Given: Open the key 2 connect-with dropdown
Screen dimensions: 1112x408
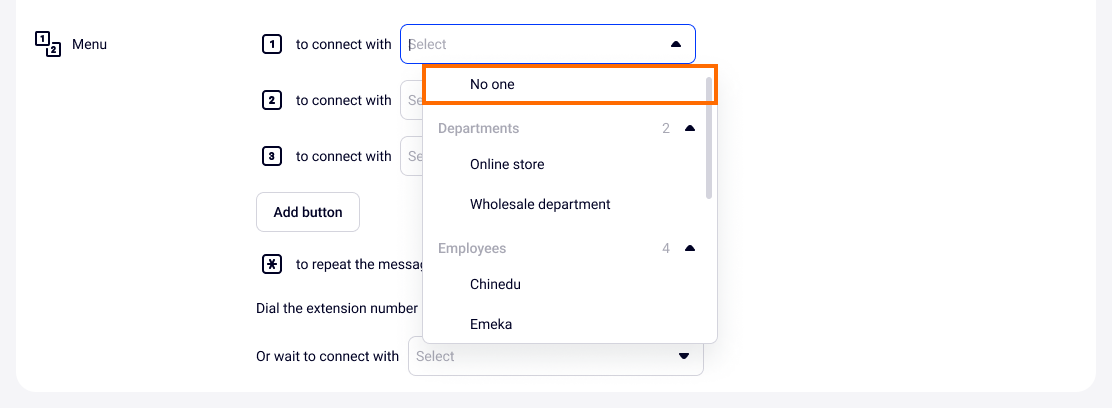Looking at the screenshot, I should pos(411,100).
